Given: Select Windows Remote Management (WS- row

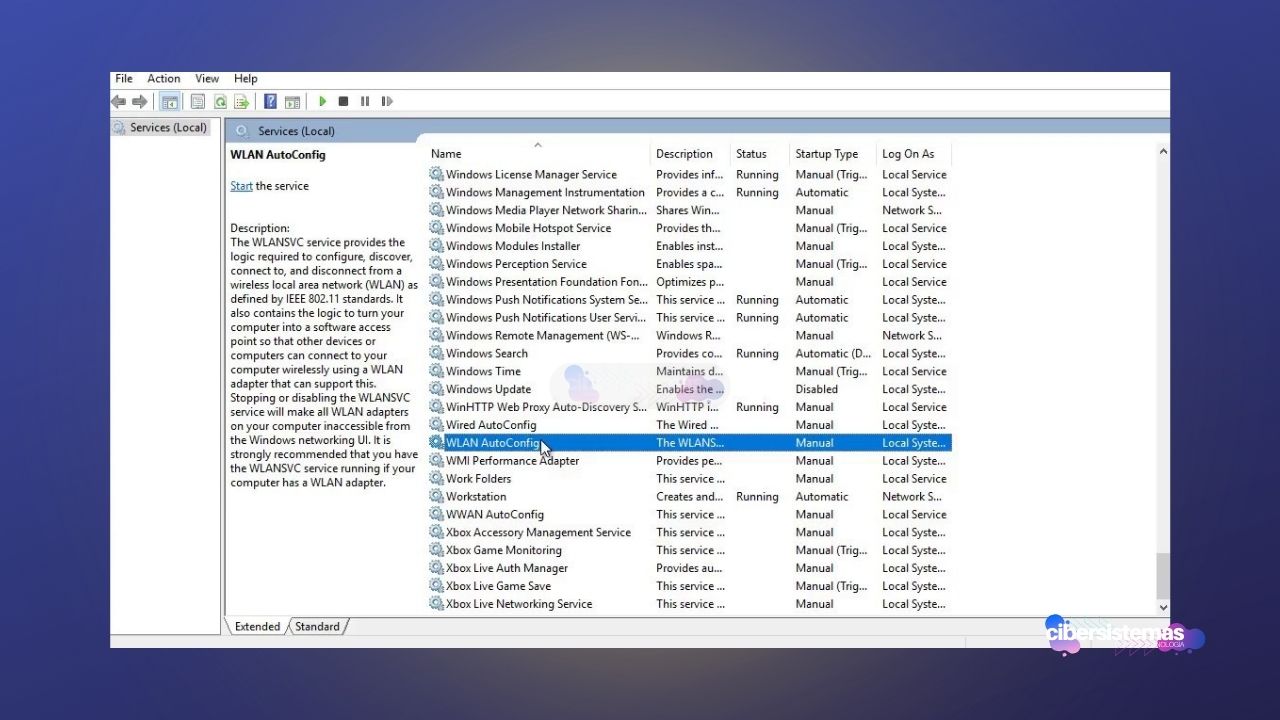Looking at the screenshot, I should click(x=689, y=336).
